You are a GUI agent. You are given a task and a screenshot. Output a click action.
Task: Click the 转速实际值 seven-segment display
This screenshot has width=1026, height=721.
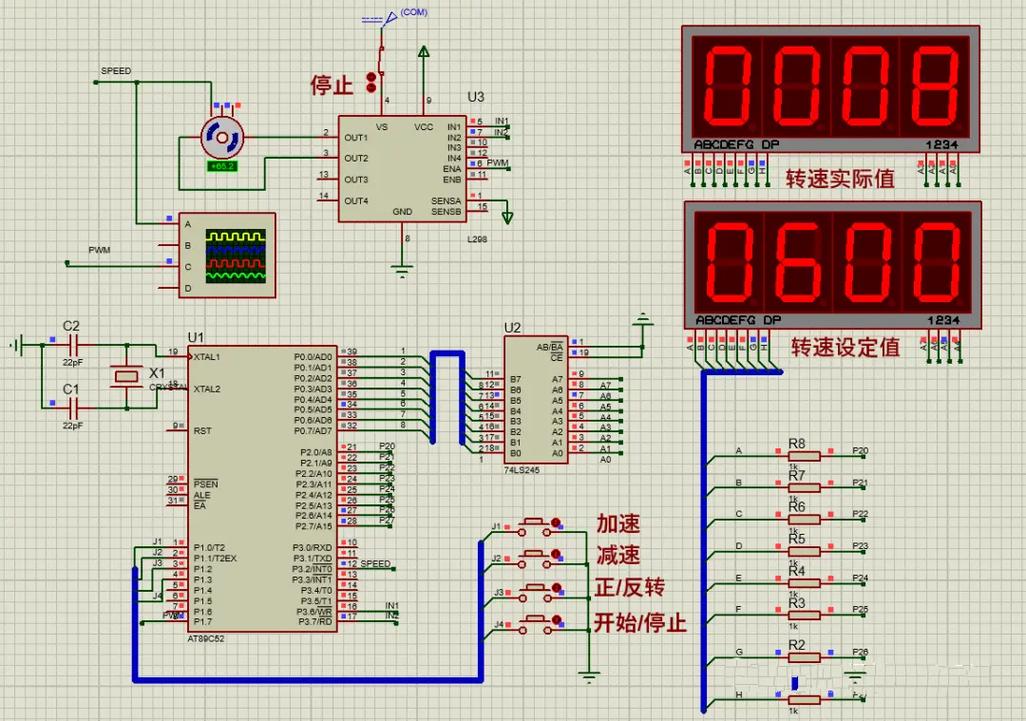830,90
